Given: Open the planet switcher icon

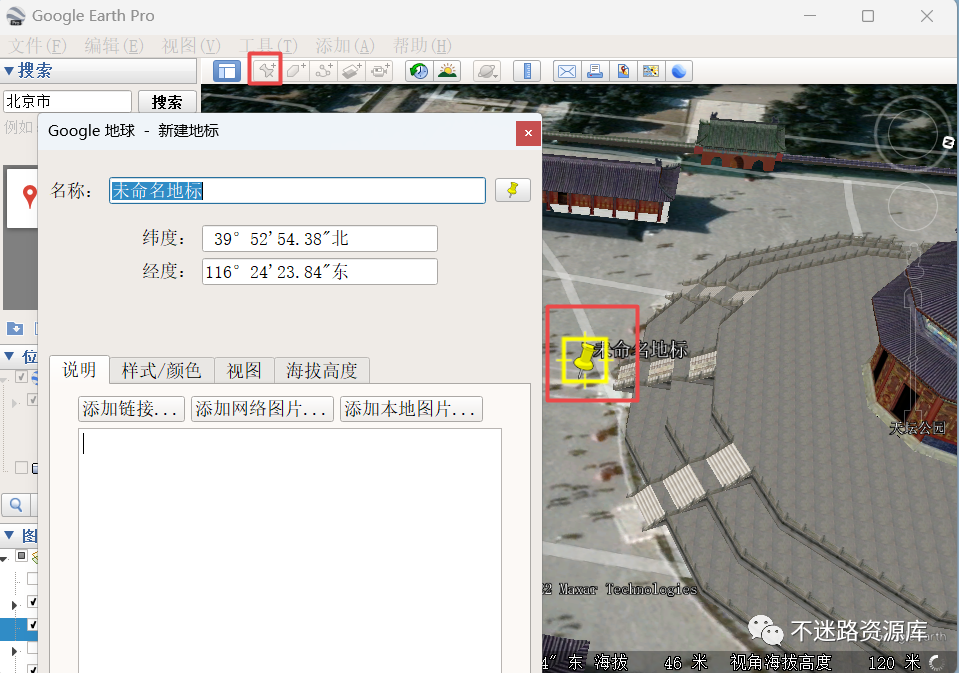Looking at the screenshot, I should click(x=487, y=71).
